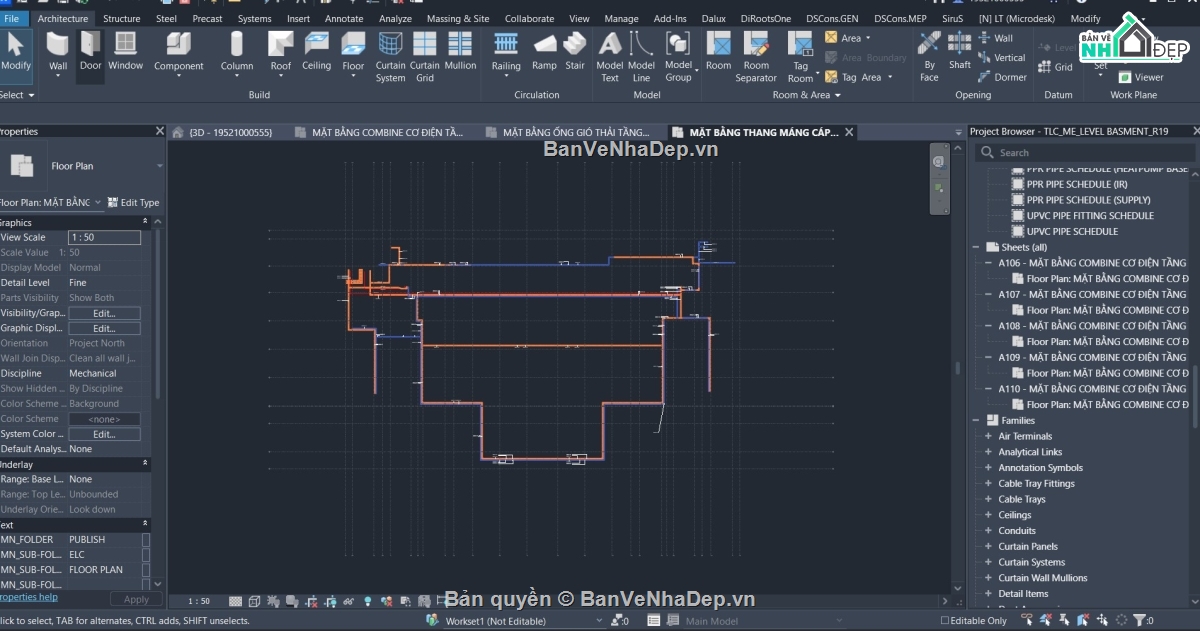Toggle the Editable Only filter in status bar

click(x=946, y=621)
